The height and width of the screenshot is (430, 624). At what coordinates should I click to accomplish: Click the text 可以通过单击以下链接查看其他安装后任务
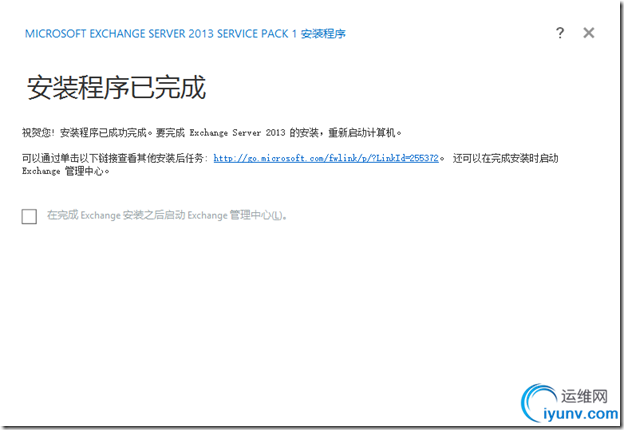[x=115, y=158]
